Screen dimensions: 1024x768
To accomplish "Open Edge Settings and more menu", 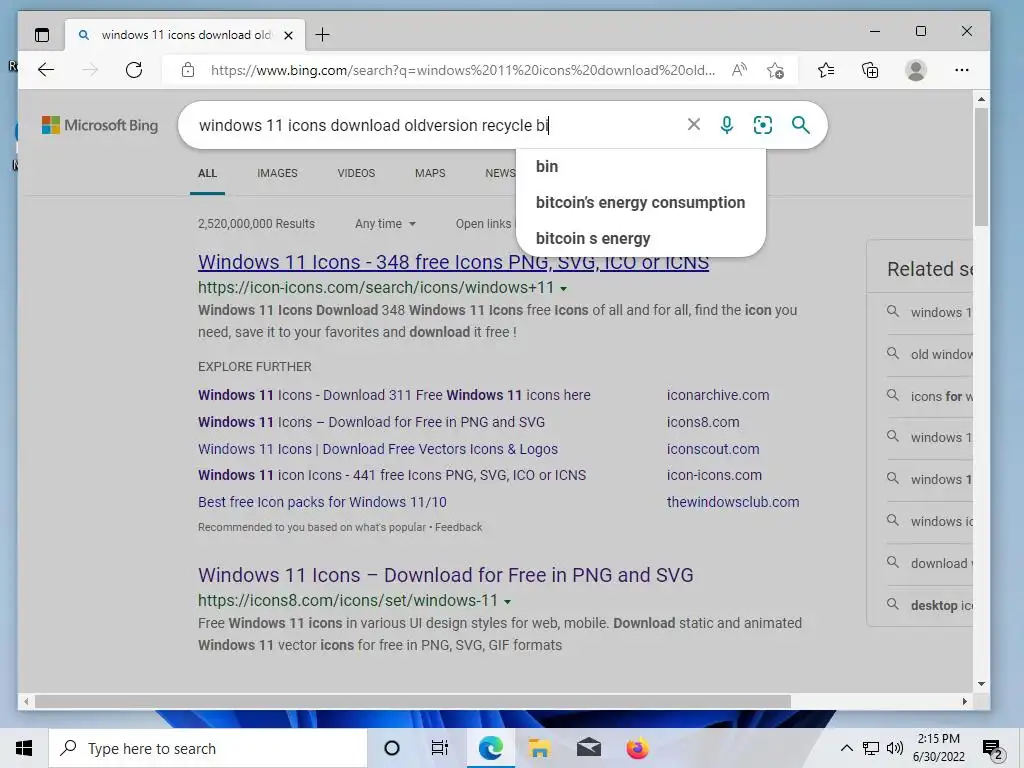I will (961, 70).
